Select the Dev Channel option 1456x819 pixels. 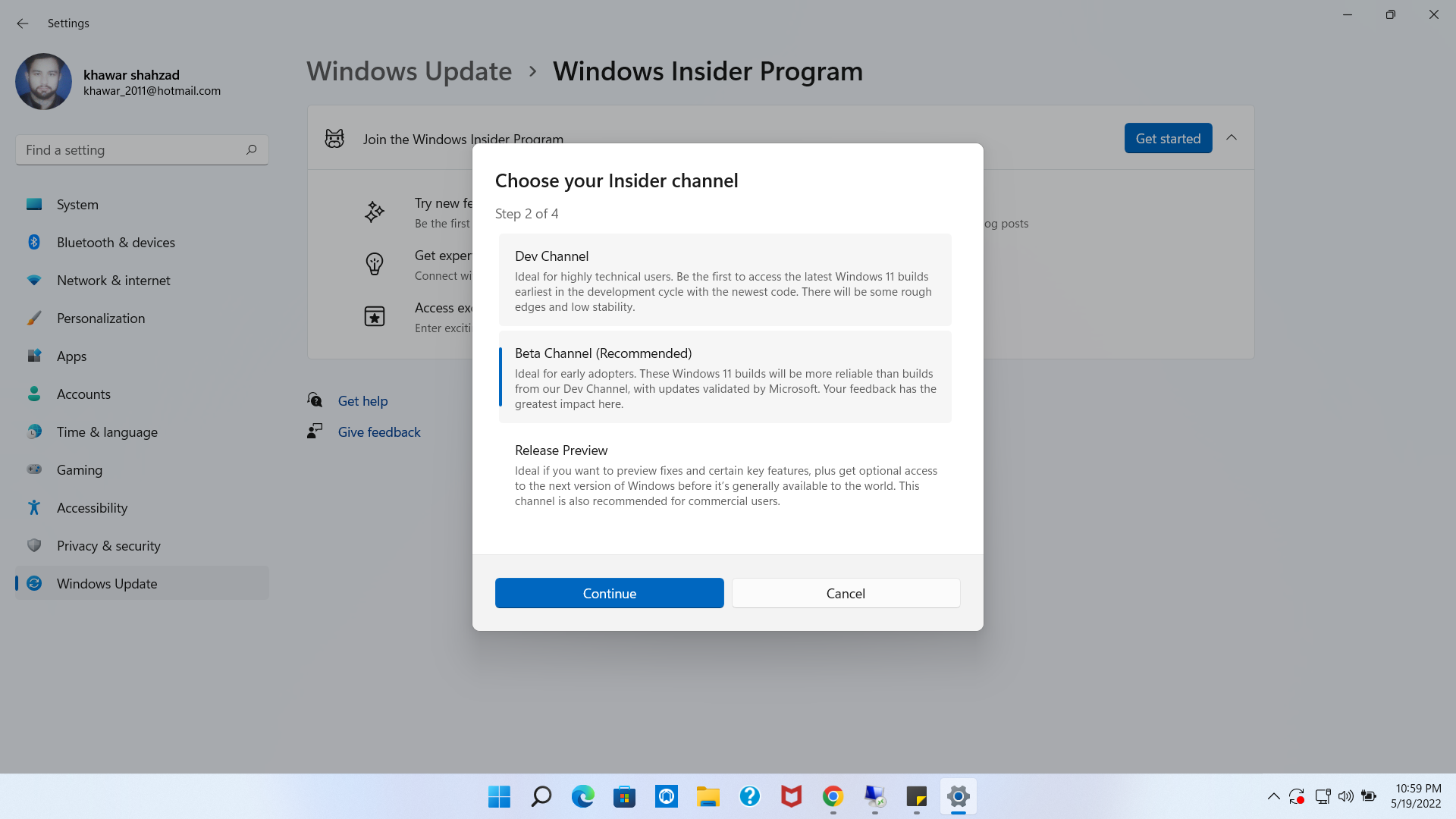(725, 280)
